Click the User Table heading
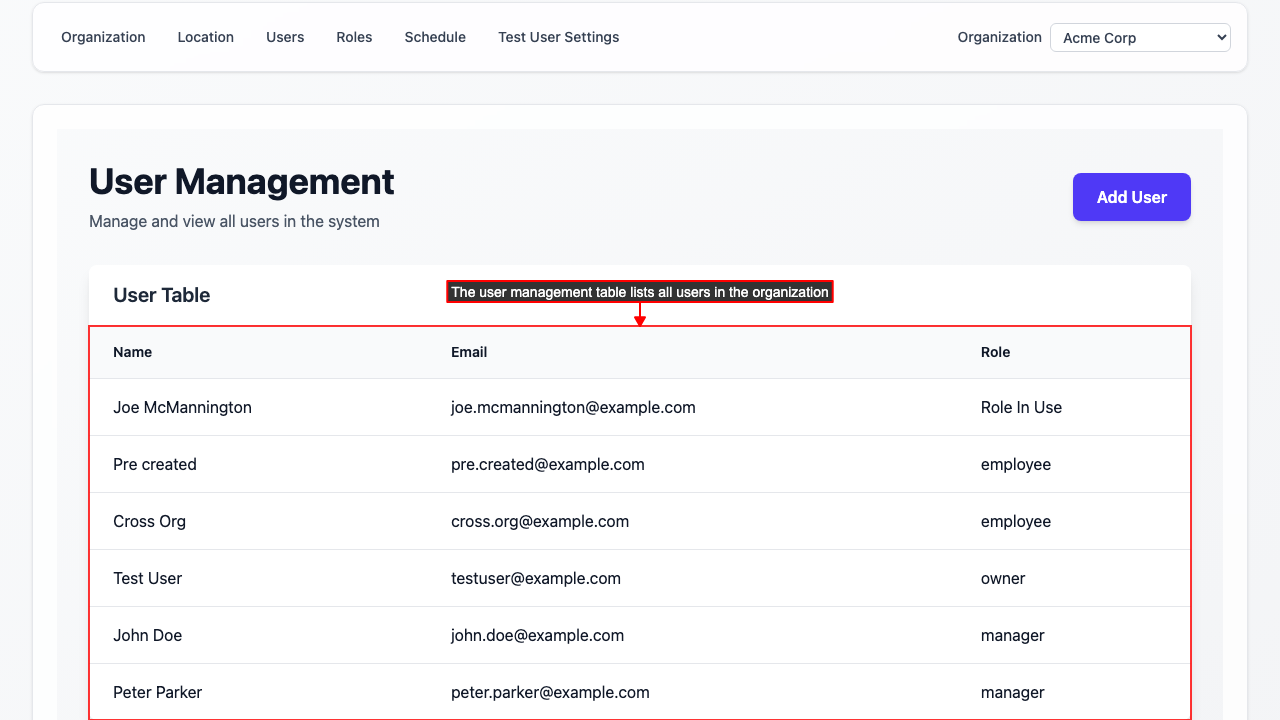 click(x=161, y=295)
